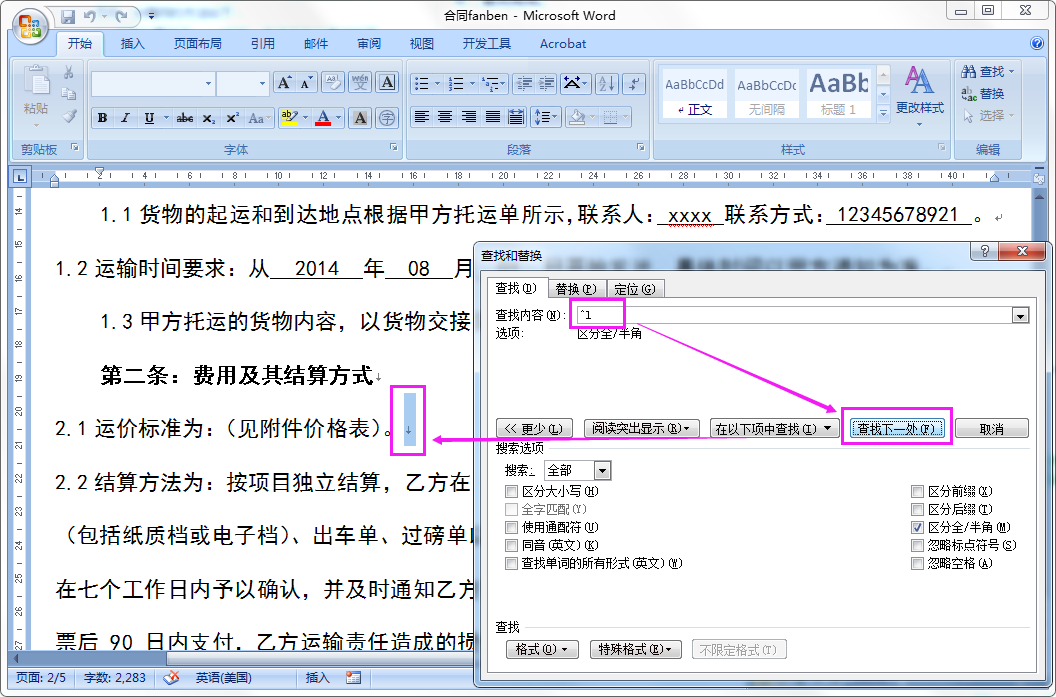
Task: Click Format Painter brush
Action: coord(69,117)
